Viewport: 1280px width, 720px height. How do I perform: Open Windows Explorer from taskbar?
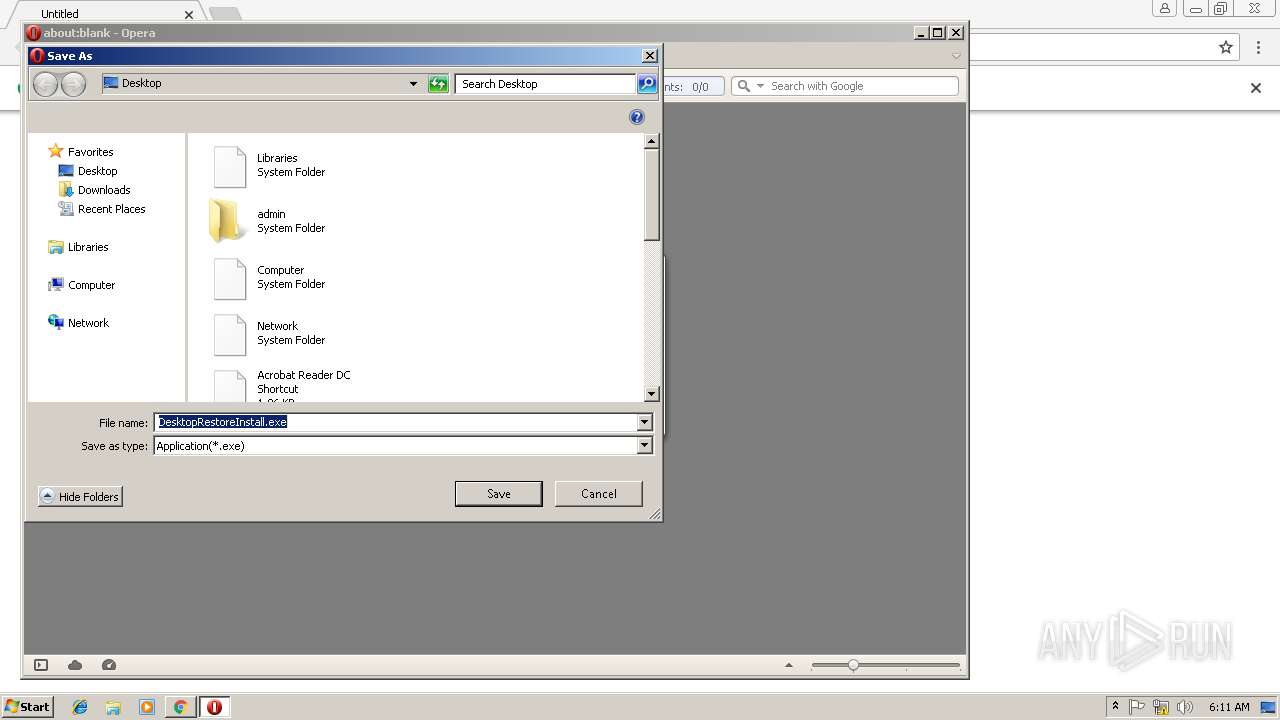point(113,707)
